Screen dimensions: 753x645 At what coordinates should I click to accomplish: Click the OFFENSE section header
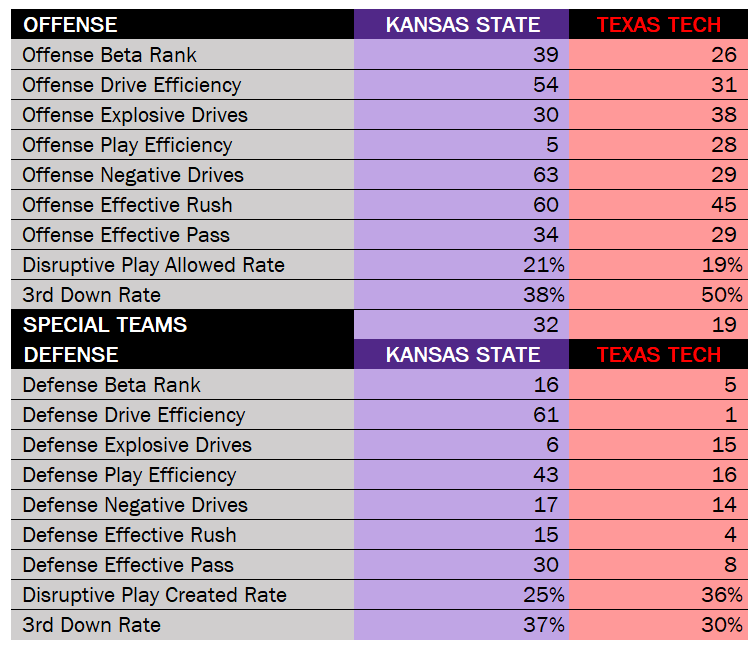point(70,25)
